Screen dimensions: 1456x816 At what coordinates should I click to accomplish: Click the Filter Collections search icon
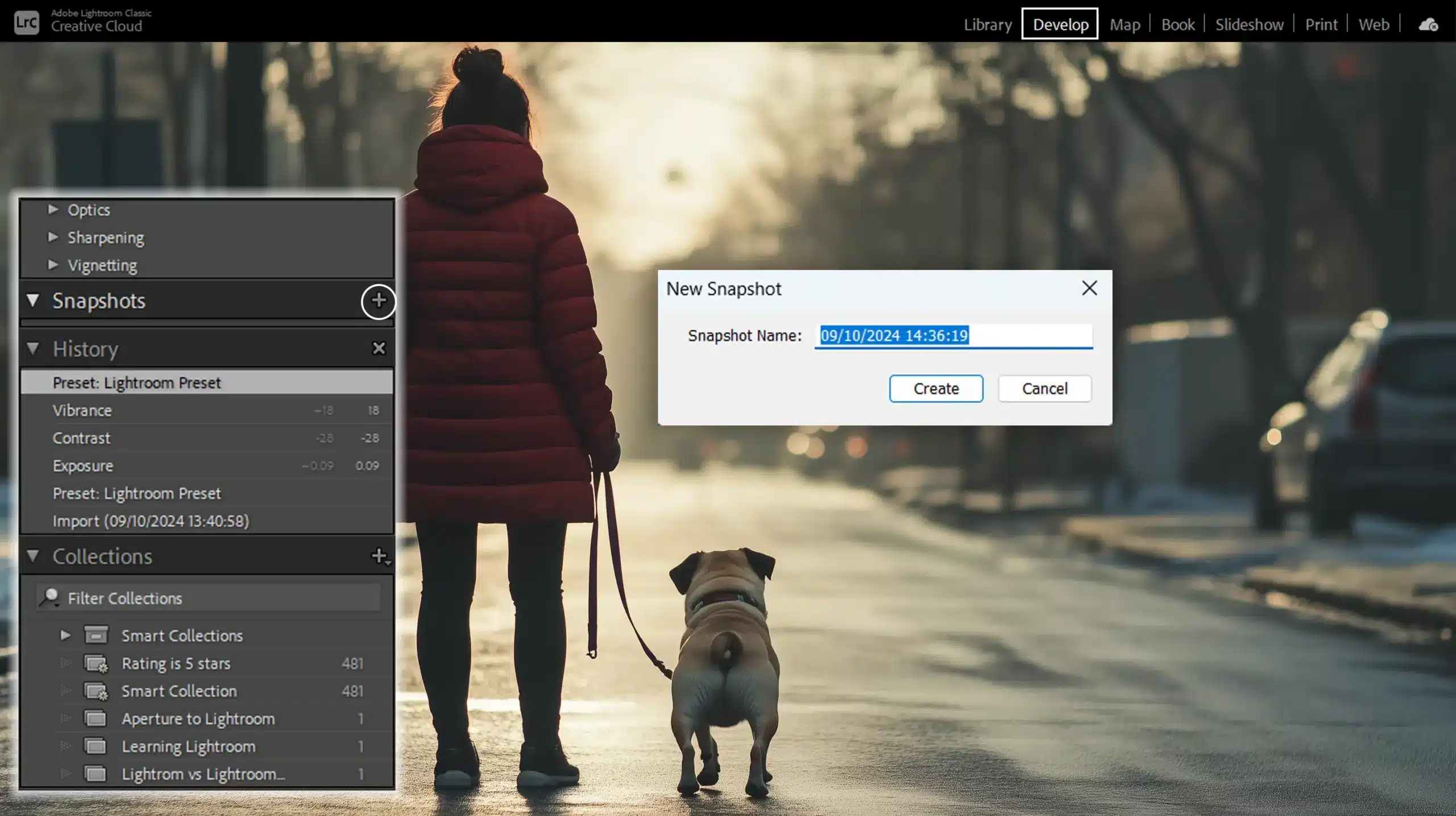[50, 597]
